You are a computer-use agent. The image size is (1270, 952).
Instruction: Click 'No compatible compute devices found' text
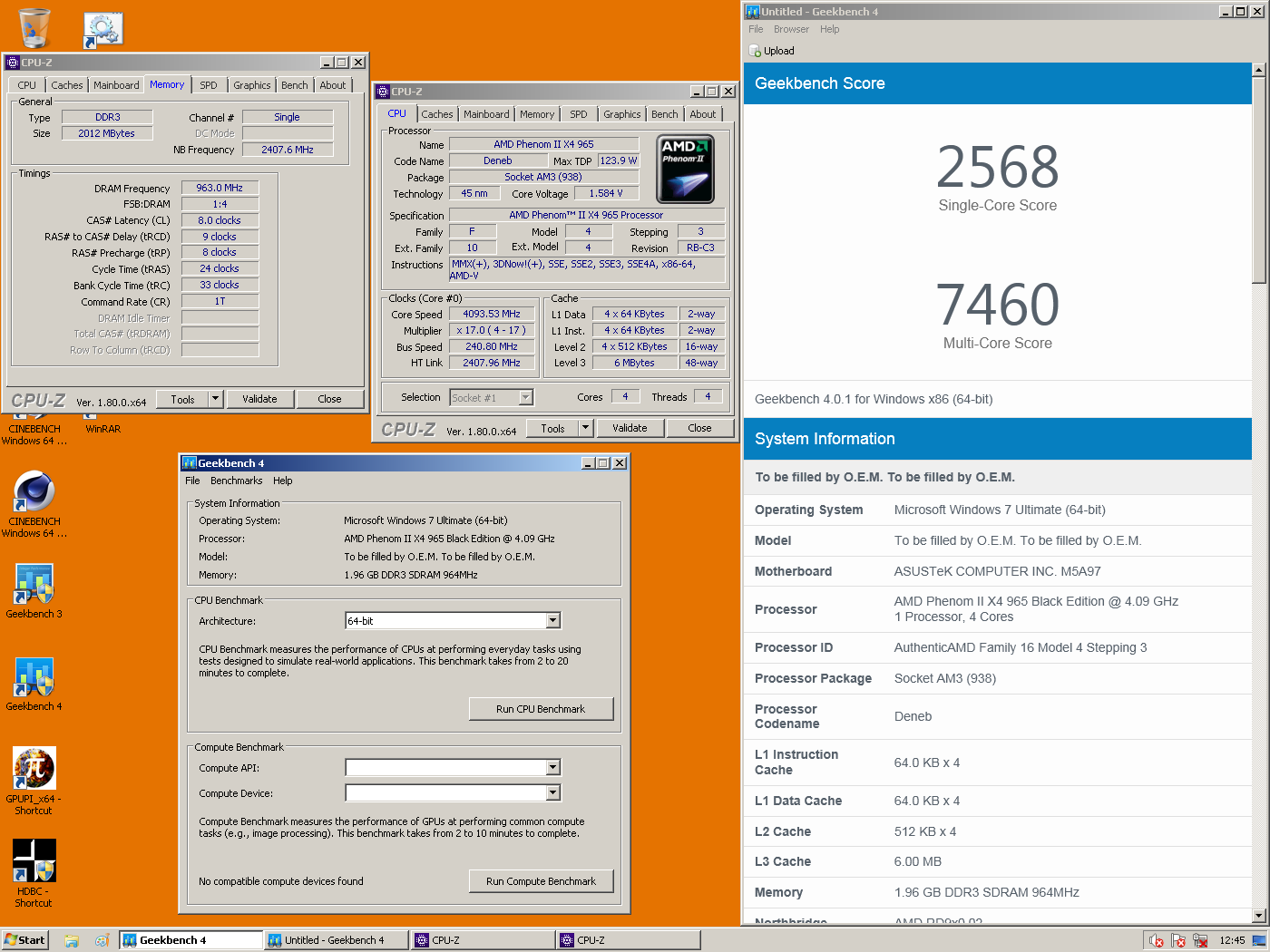281,881
